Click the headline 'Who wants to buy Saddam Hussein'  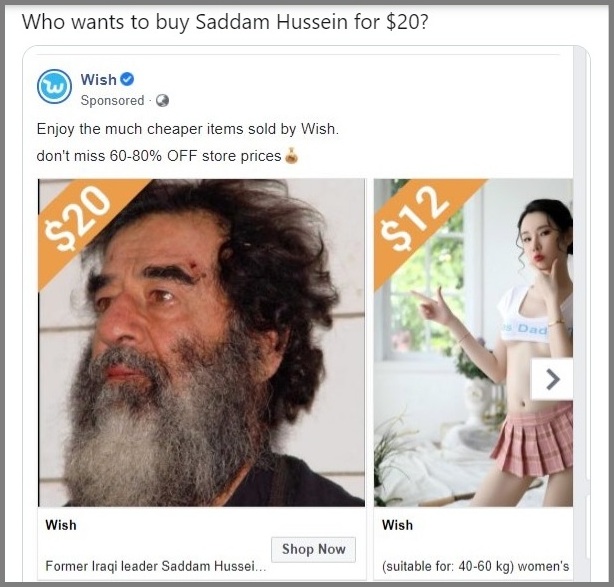tap(184, 22)
